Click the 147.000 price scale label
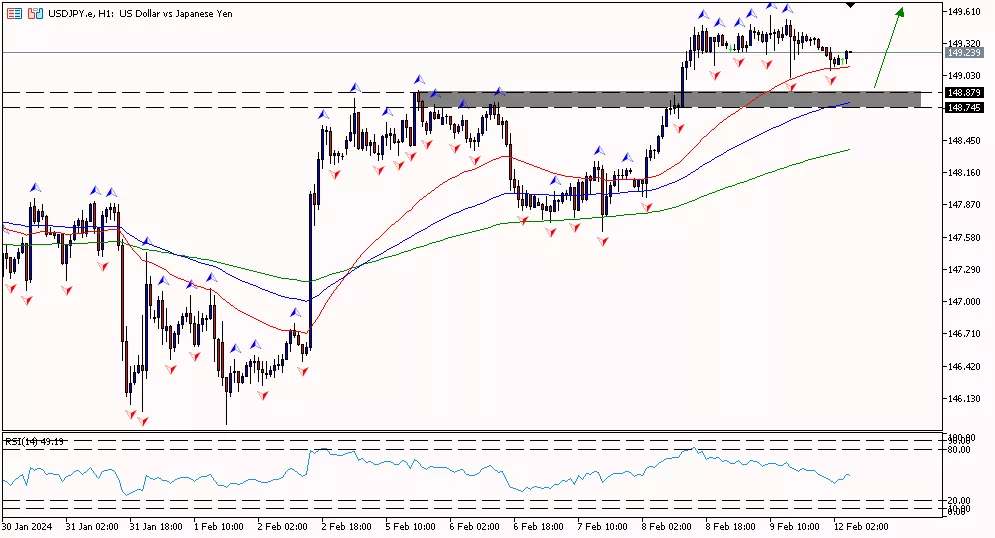 tap(963, 302)
